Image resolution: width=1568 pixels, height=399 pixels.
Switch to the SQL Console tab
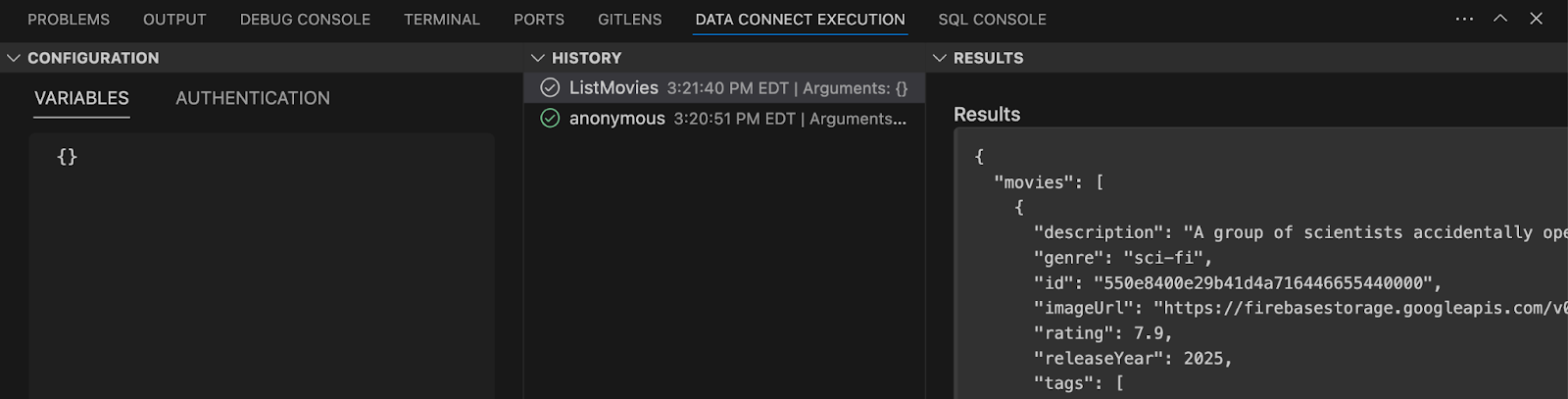pyautogui.click(x=992, y=19)
